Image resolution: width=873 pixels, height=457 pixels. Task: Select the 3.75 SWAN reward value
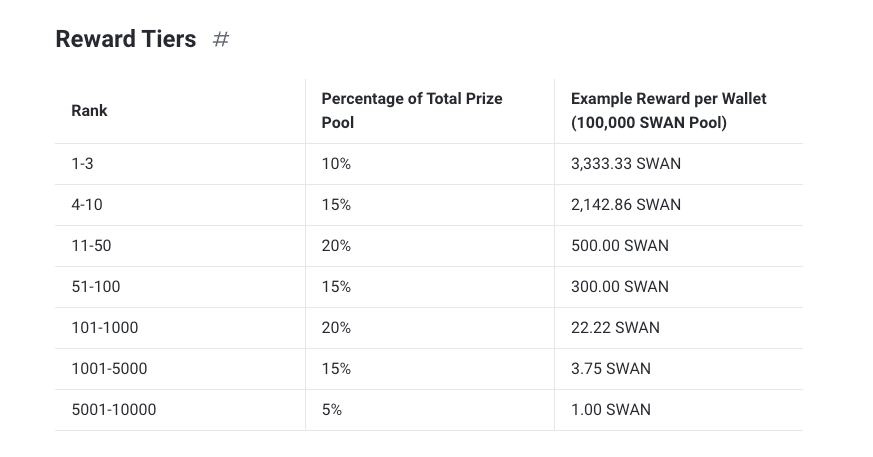[611, 368]
